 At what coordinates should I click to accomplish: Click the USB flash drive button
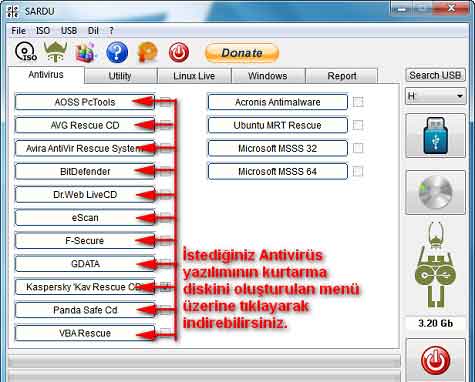point(435,136)
